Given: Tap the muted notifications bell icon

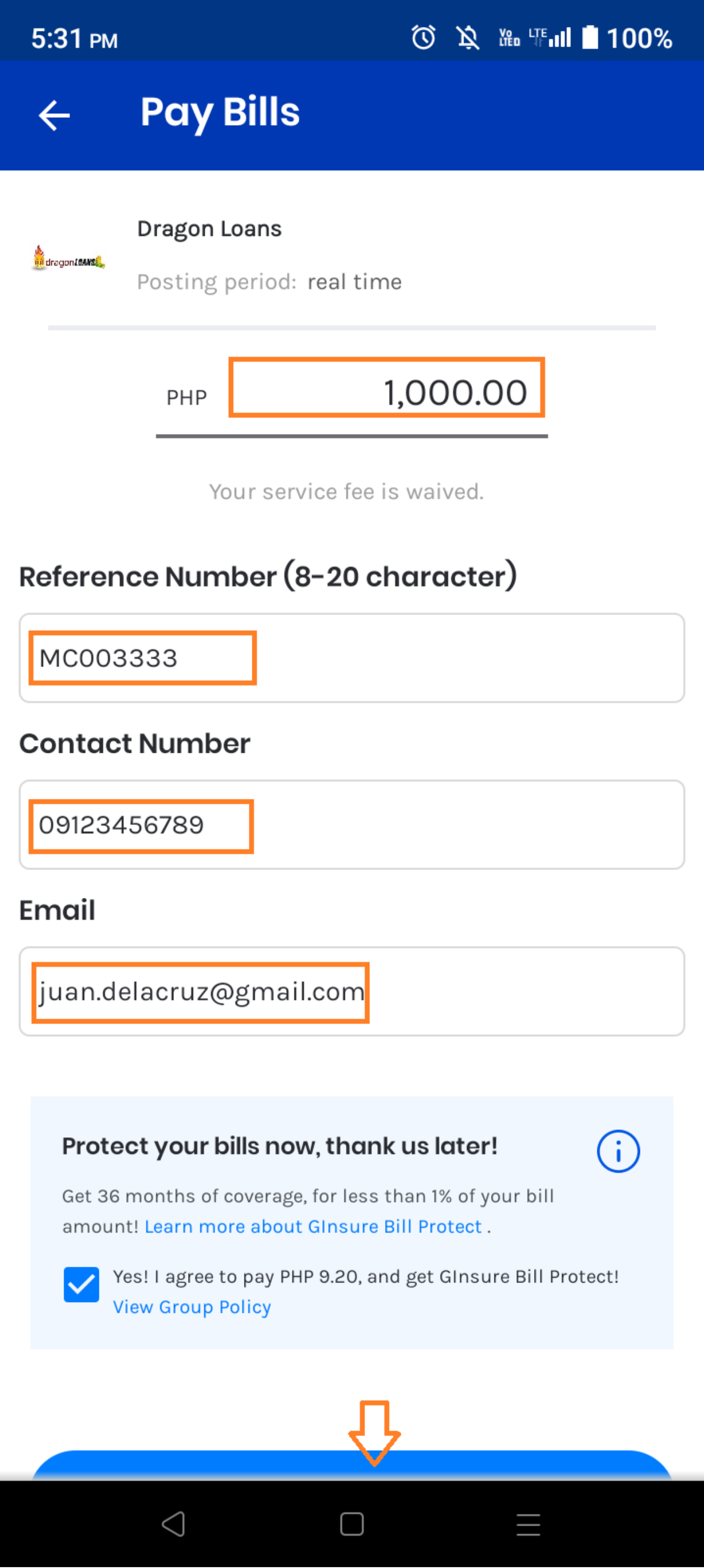Looking at the screenshot, I should pos(468,38).
